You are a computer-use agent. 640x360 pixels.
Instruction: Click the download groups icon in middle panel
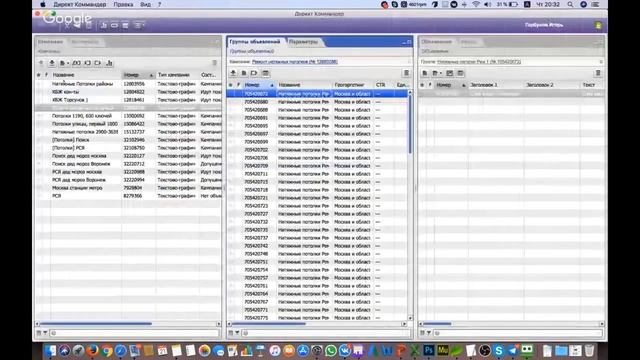click(x=233, y=73)
